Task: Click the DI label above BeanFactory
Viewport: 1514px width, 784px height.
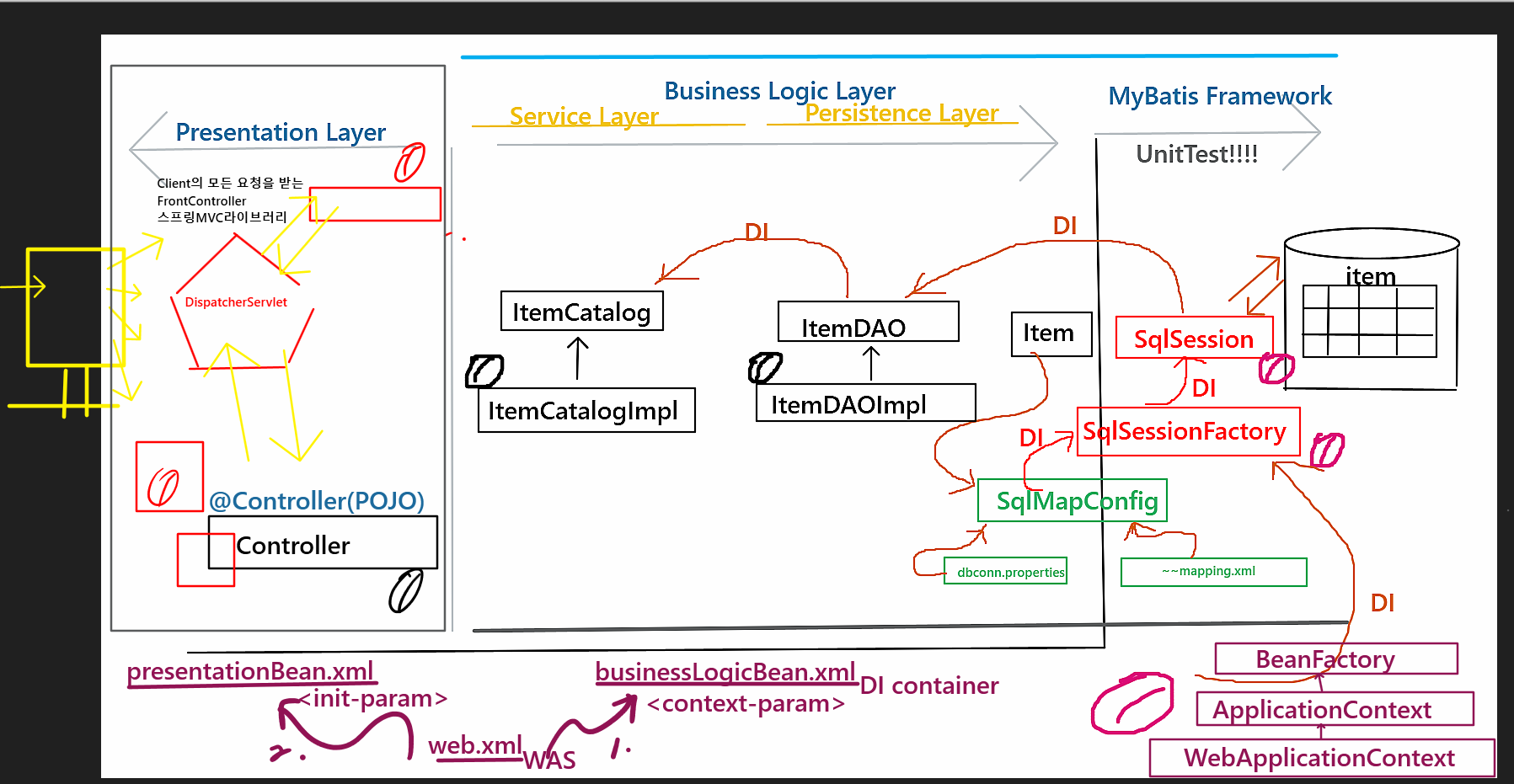Action: (x=1383, y=603)
